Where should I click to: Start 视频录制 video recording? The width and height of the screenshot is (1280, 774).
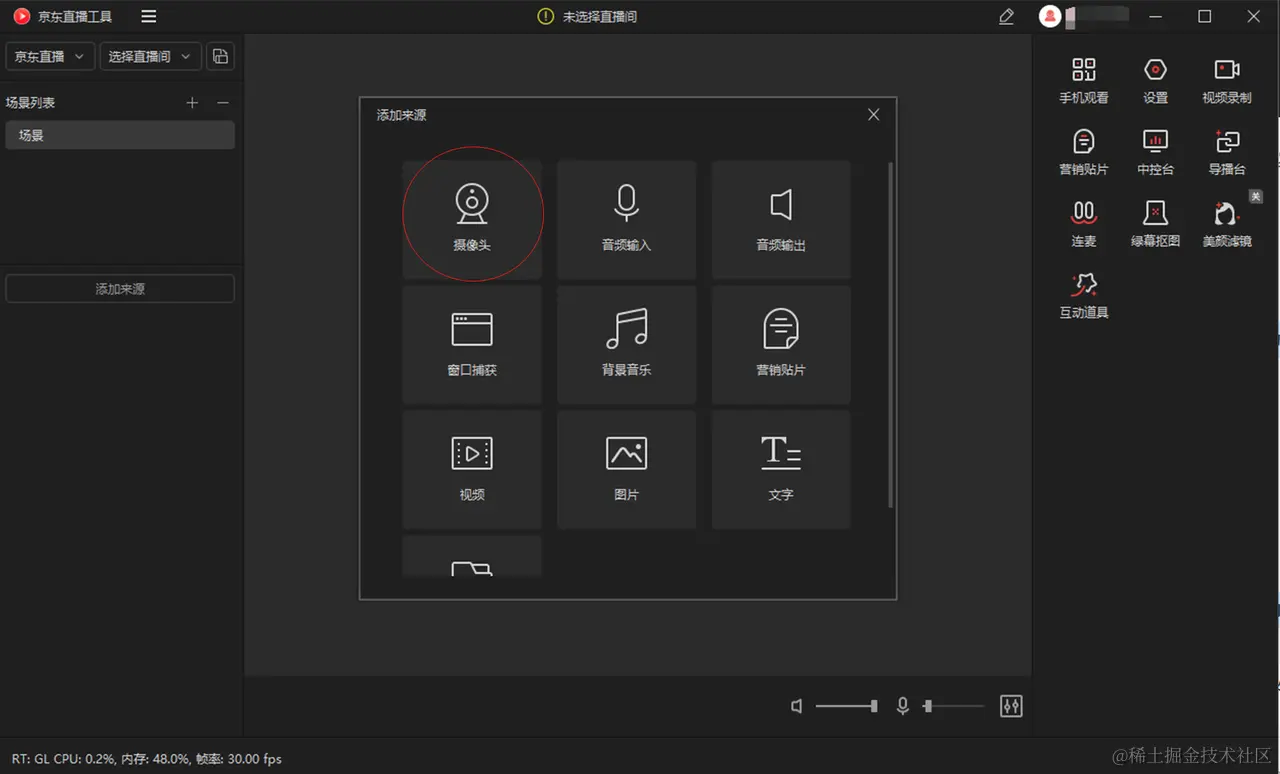pyautogui.click(x=1227, y=81)
